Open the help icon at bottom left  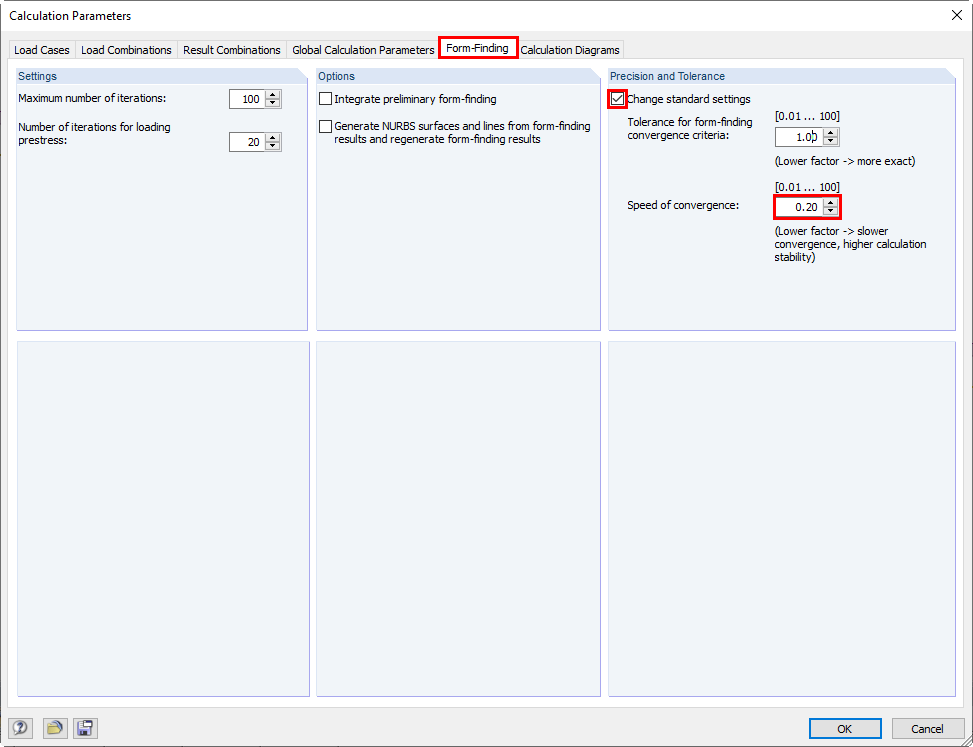pos(20,728)
